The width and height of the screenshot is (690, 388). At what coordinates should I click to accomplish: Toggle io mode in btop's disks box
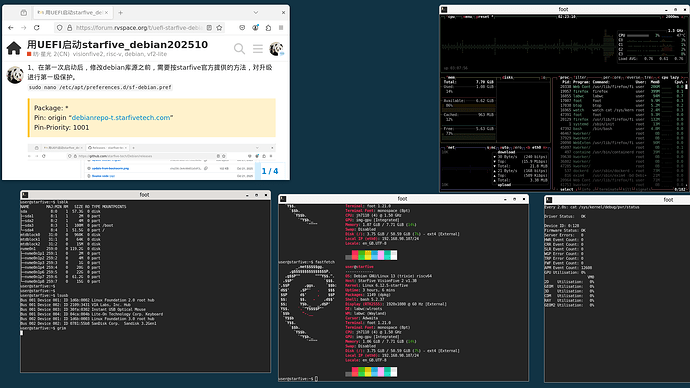tap(543, 77)
